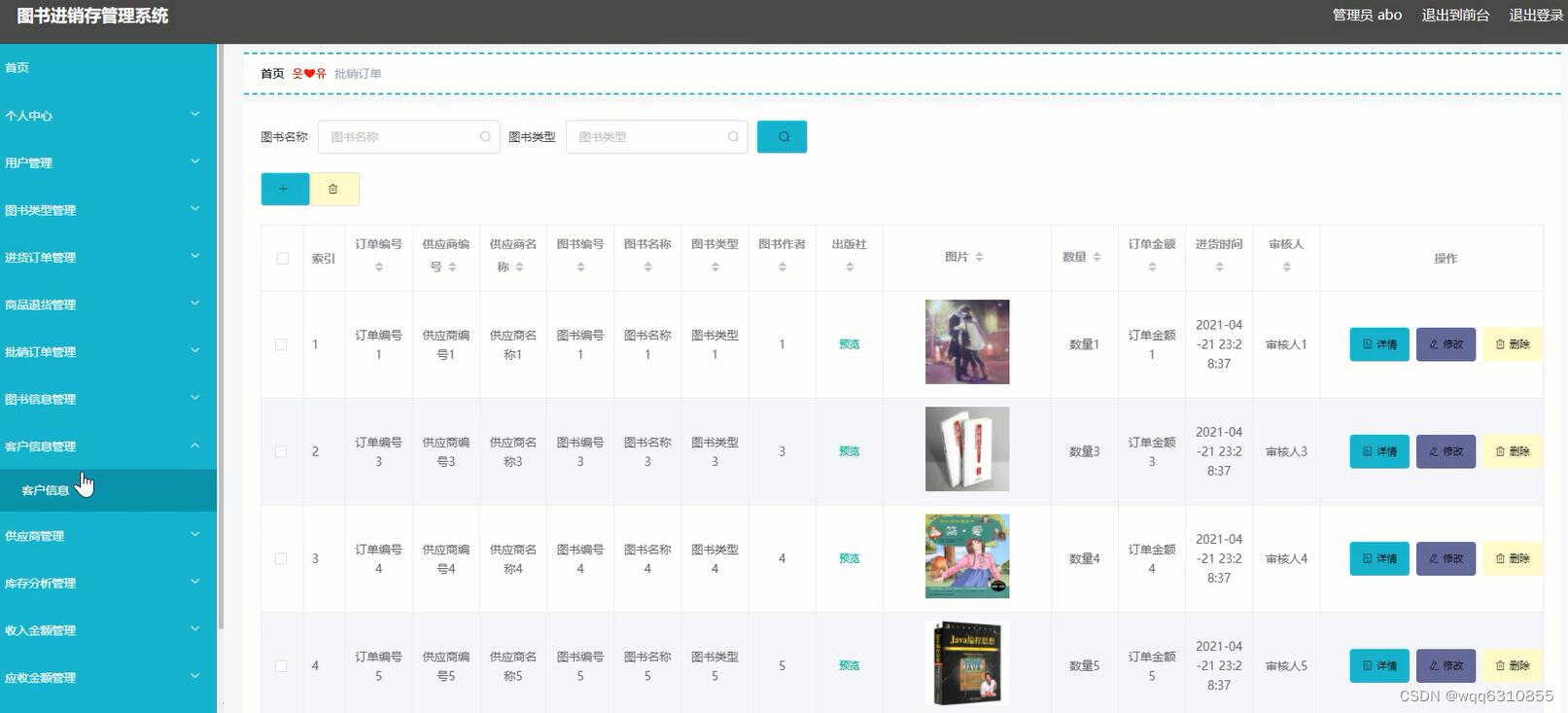Viewport: 1568px width, 713px height.
Task: Check the row 4 checkbox
Action: pyautogui.click(x=281, y=665)
